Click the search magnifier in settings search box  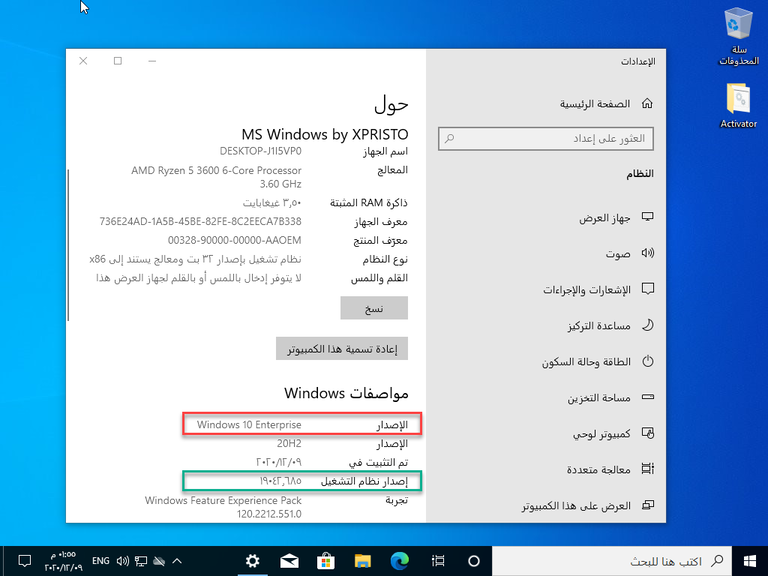tap(450, 139)
